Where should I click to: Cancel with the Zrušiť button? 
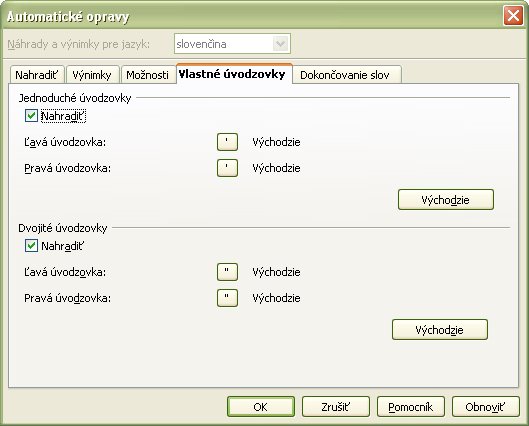point(336,407)
